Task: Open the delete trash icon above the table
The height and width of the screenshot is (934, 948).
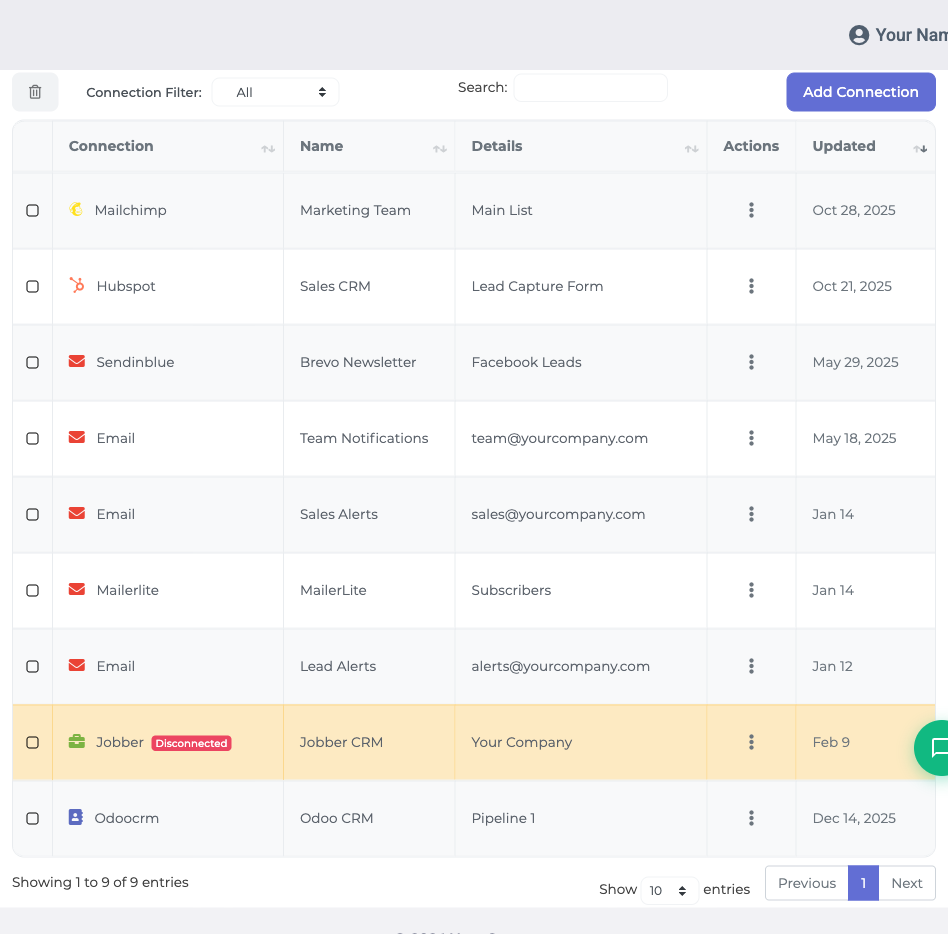Action: [35, 91]
